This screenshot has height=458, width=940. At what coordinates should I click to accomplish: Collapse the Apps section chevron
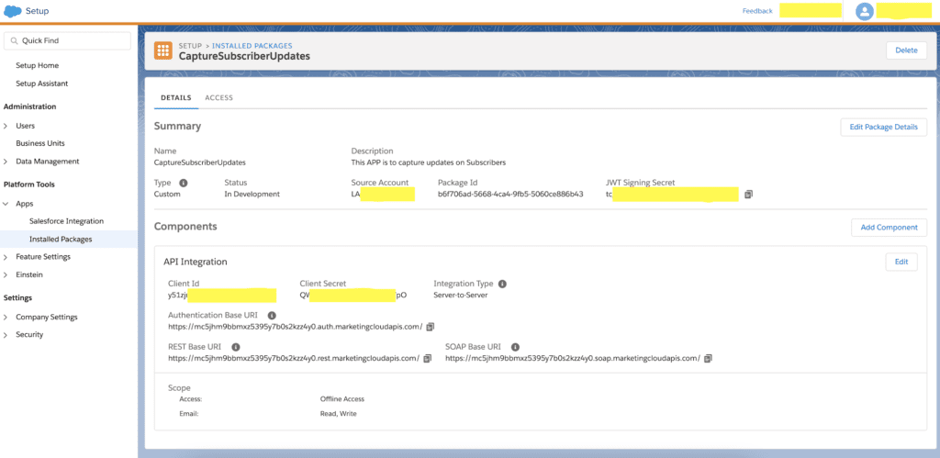[x=6, y=204]
